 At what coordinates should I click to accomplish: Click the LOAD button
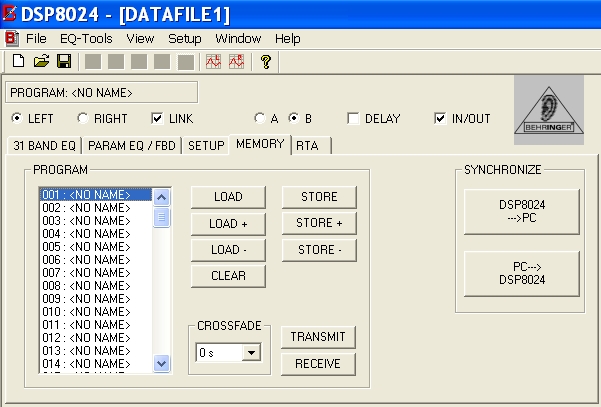(x=228, y=197)
